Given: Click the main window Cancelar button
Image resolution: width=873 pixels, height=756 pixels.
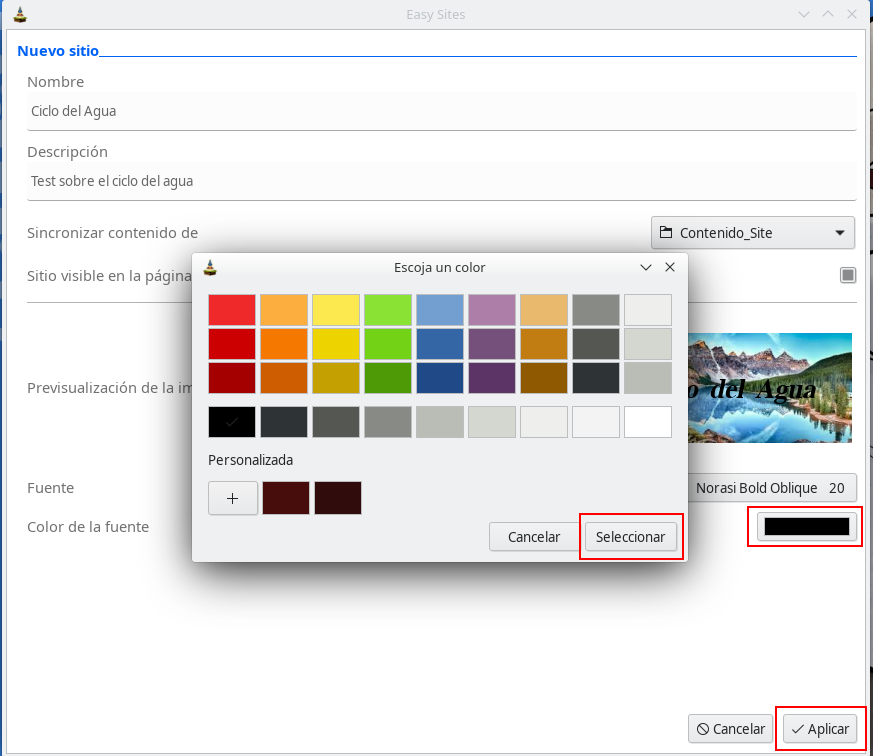Looking at the screenshot, I should (x=730, y=729).
